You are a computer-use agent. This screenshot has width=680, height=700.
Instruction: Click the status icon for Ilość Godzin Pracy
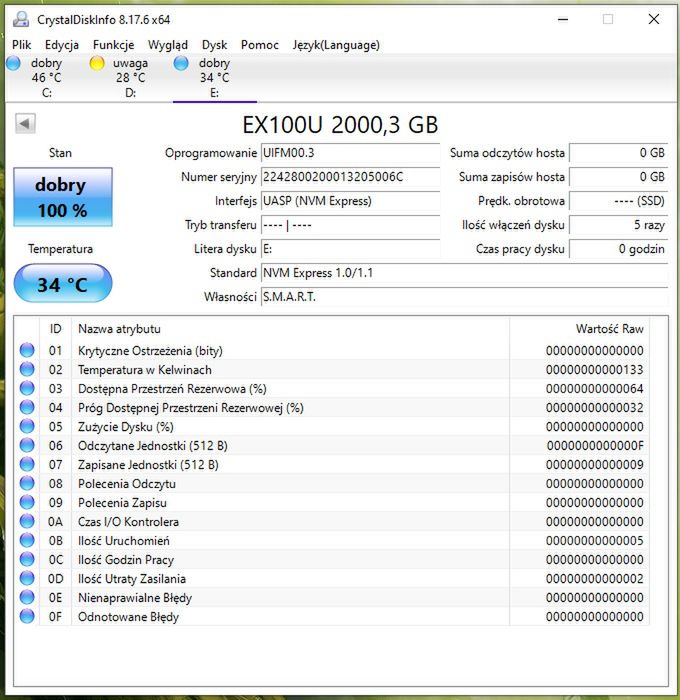coord(27,559)
